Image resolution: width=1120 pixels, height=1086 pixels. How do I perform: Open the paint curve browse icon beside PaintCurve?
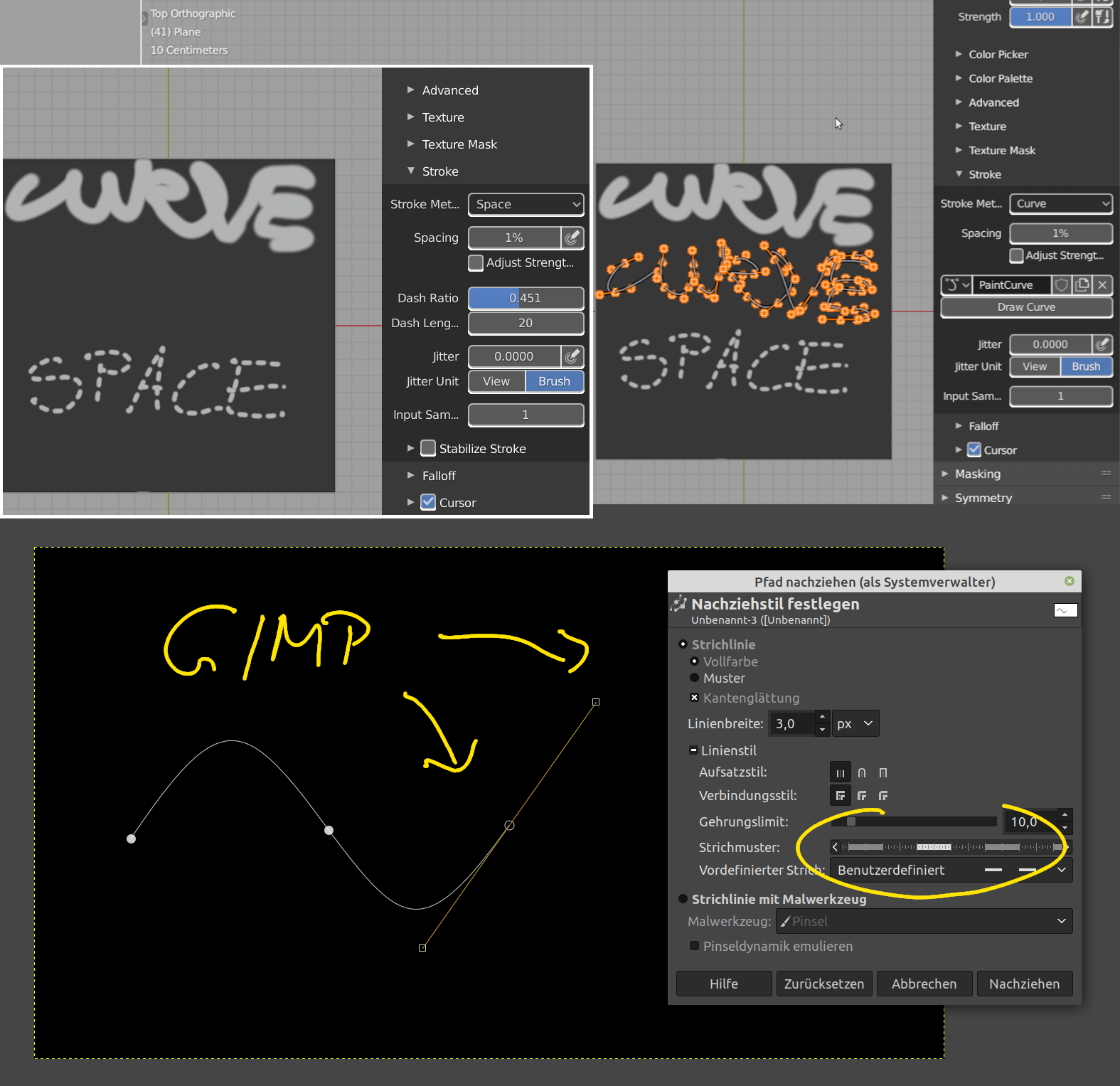tap(956, 285)
